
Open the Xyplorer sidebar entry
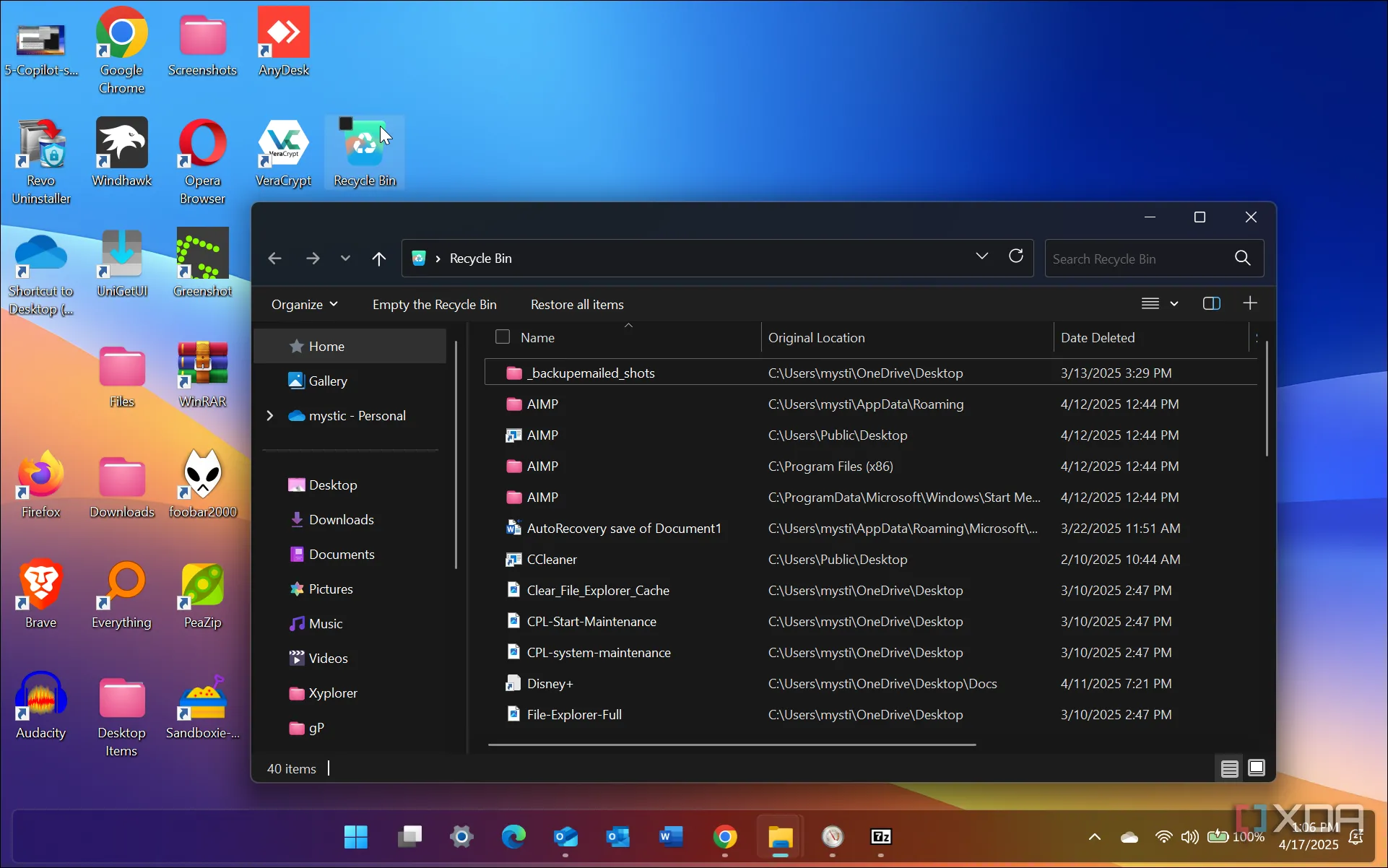332,693
